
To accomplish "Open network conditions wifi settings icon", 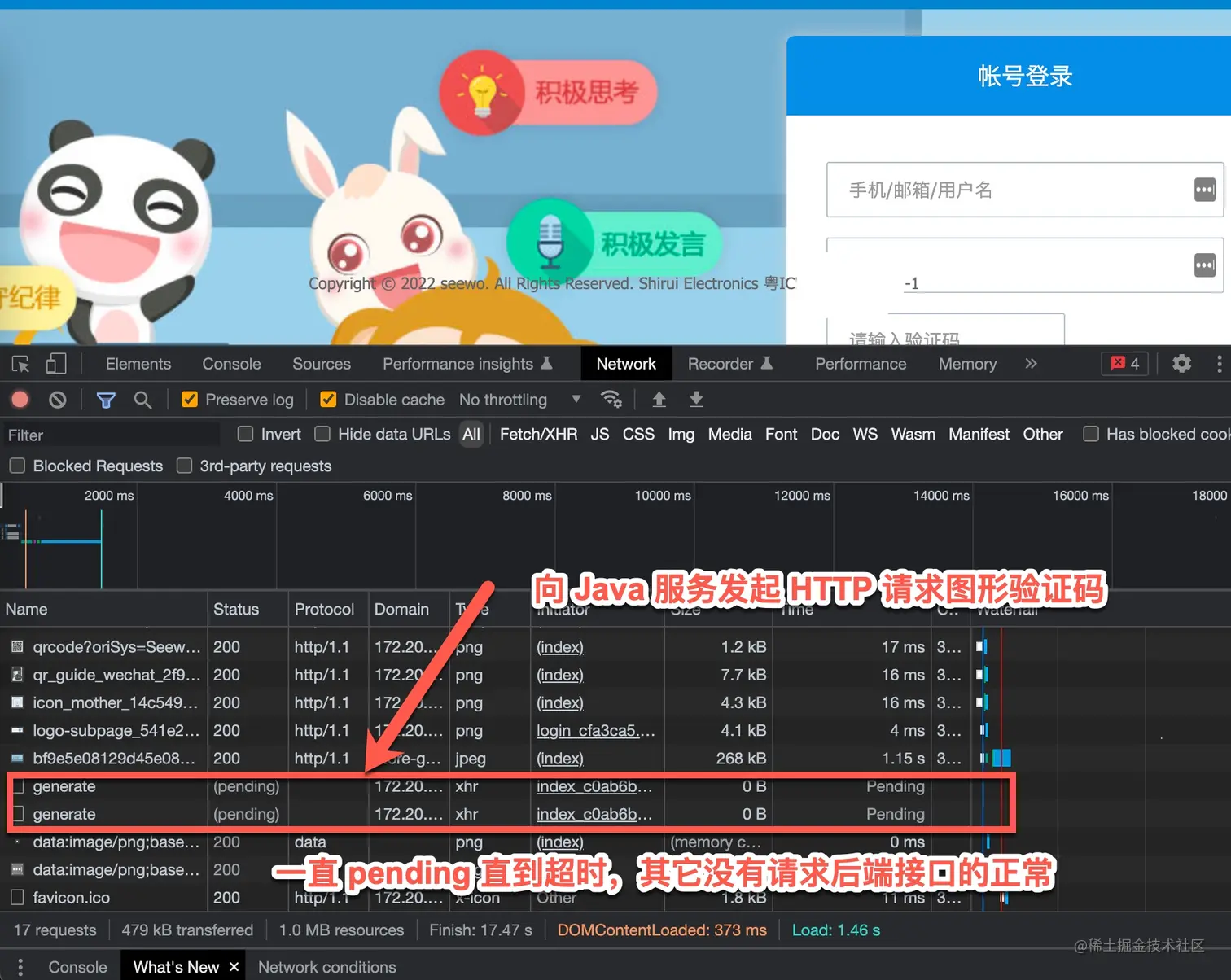I will [x=611, y=400].
